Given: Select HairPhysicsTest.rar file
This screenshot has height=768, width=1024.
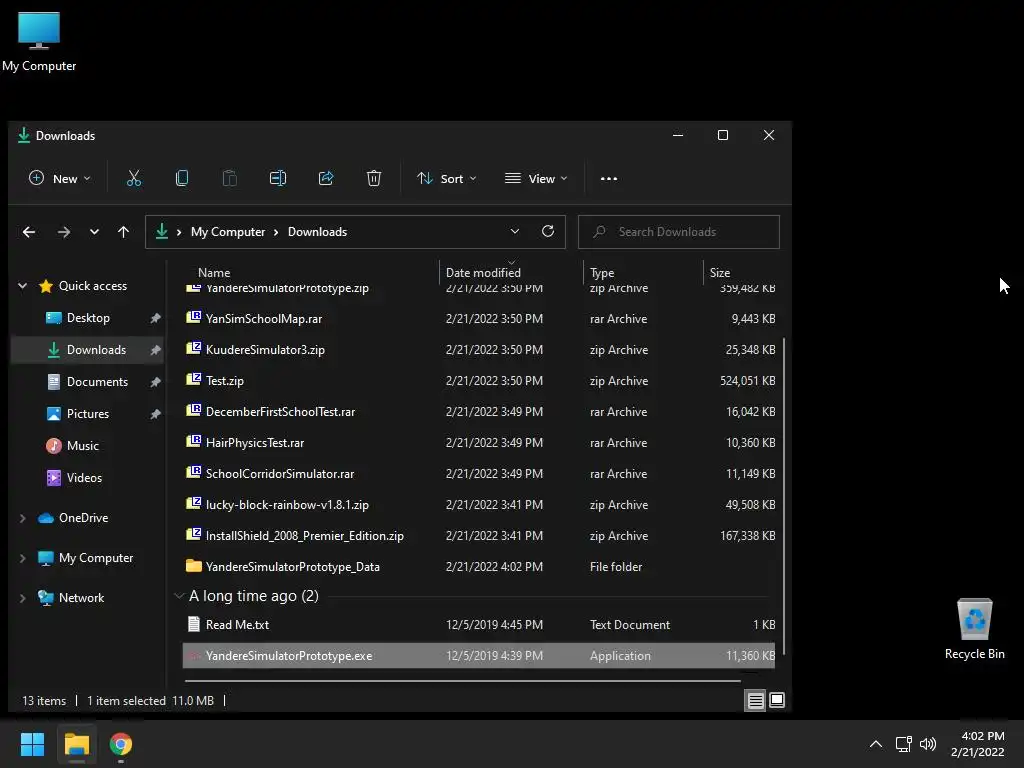Looking at the screenshot, I should 479,443.
